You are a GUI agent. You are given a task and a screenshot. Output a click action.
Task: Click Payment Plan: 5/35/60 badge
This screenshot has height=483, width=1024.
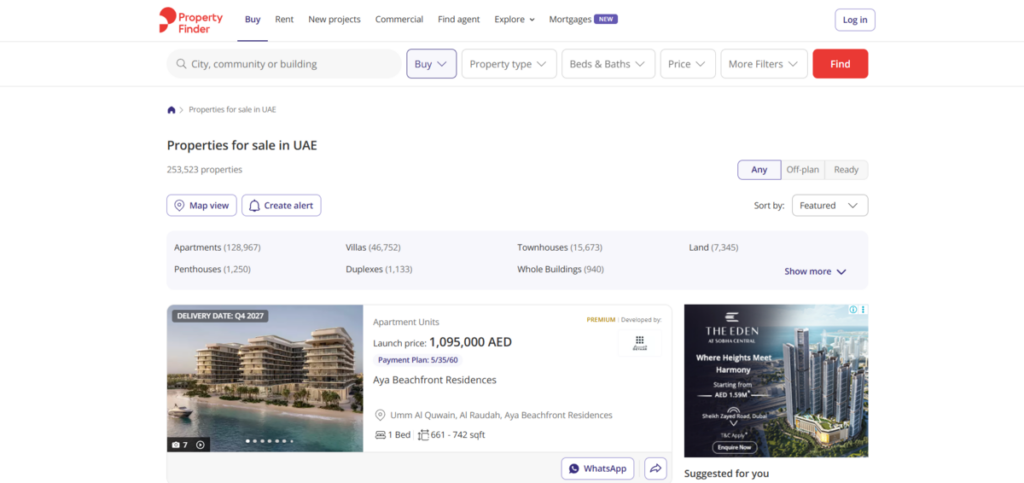pos(418,360)
